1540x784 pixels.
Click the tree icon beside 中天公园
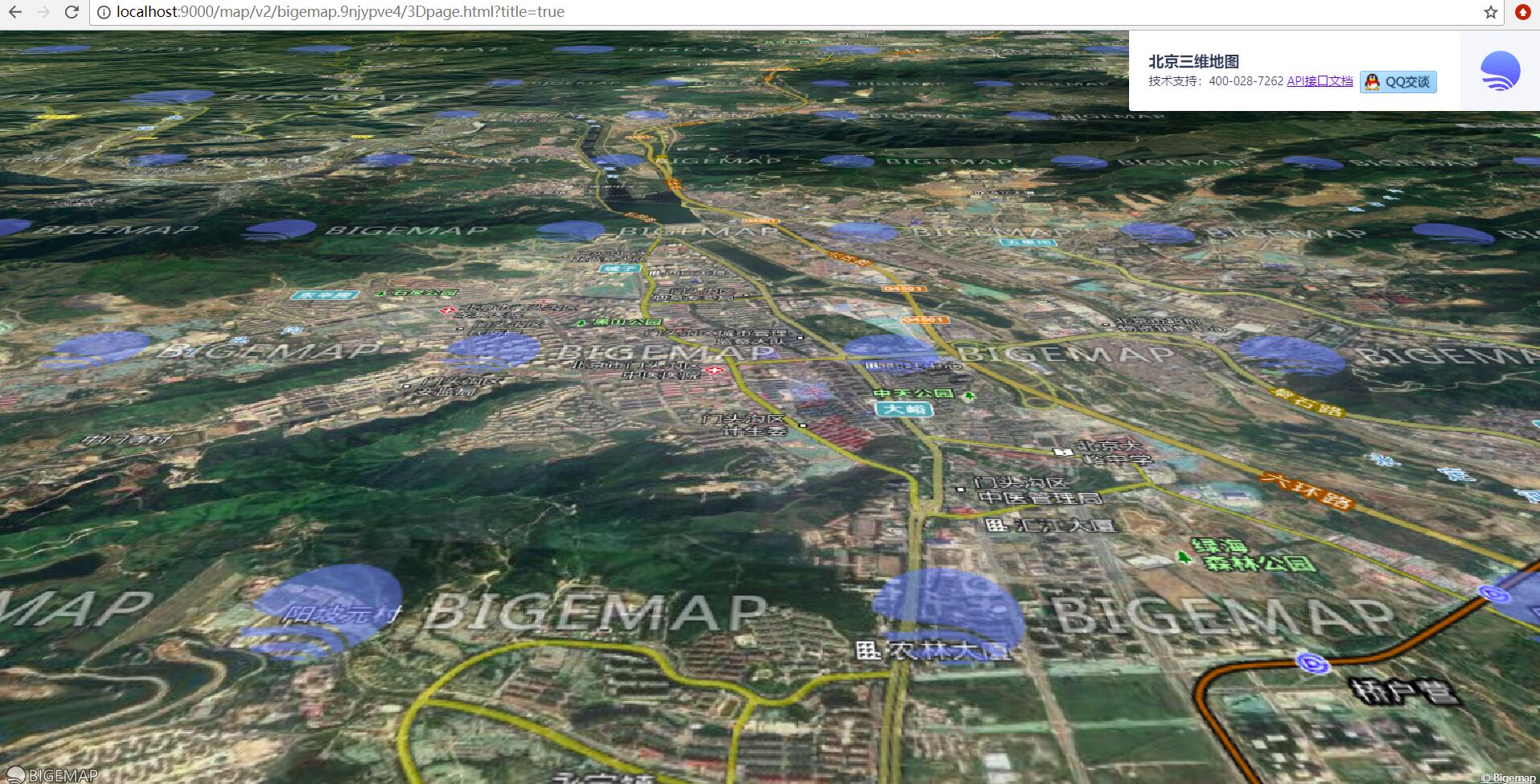pos(969,395)
